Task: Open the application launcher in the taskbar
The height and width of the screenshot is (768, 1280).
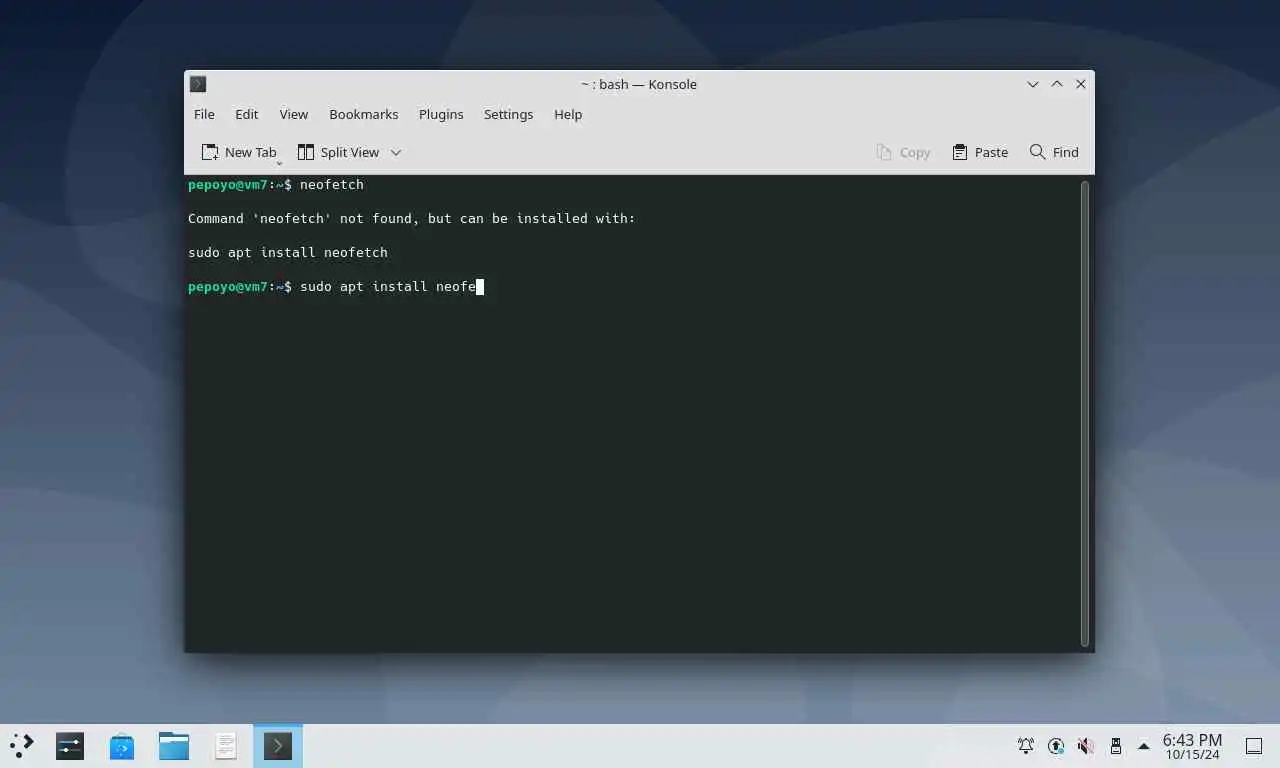Action: (21, 745)
